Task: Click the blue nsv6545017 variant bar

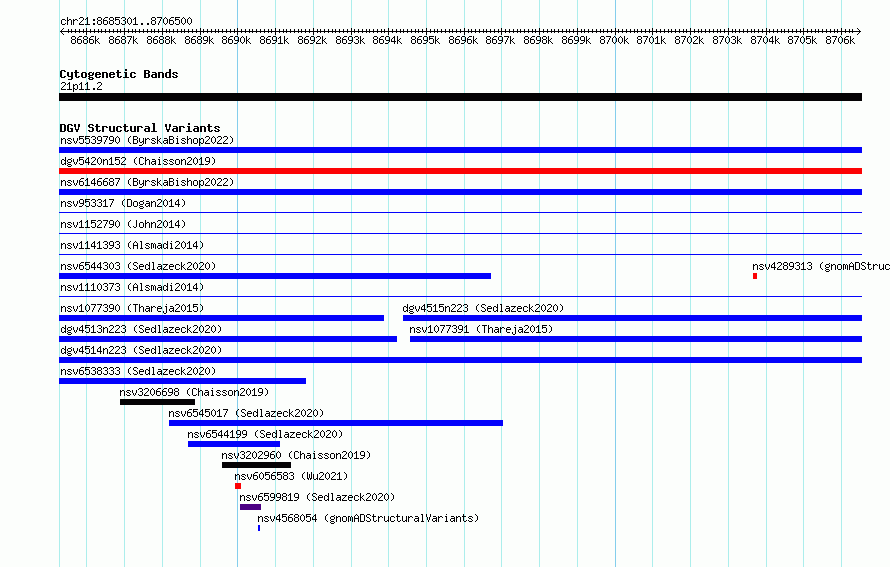Action: click(x=335, y=423)
